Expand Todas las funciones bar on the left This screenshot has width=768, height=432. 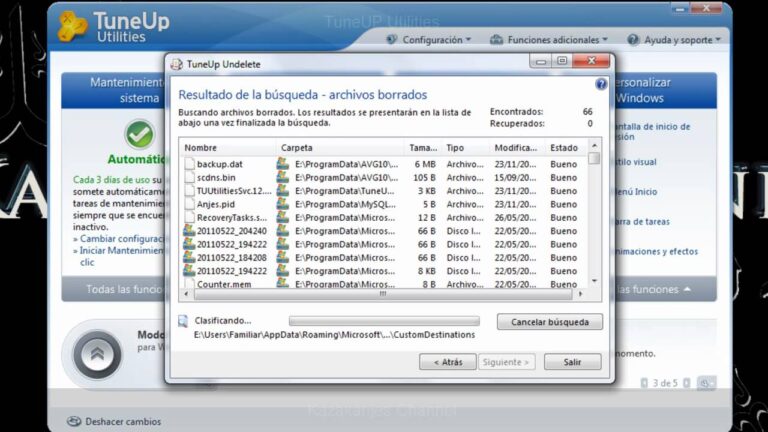113,289
